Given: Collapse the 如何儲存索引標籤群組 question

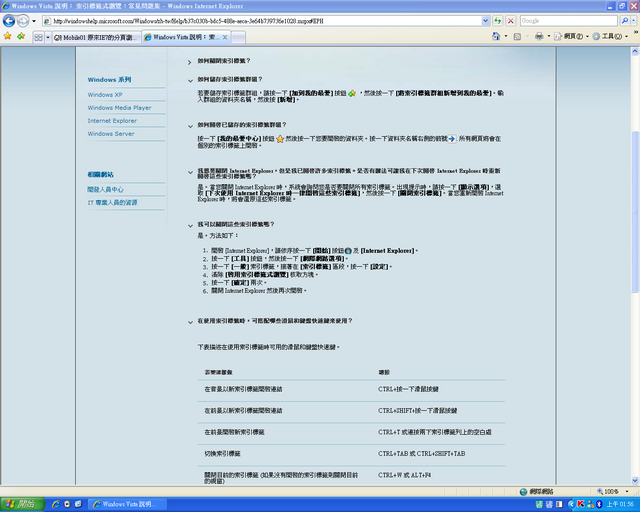Looking at the screenshot, I should coord(190,81).
